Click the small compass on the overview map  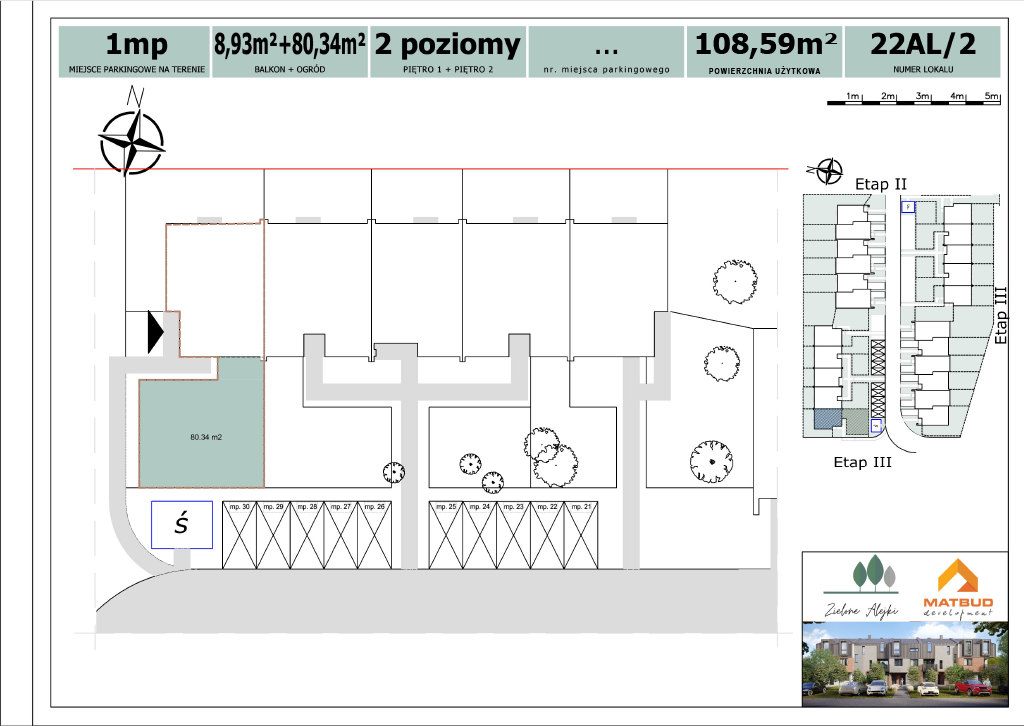pyautogui.click(x=829, y=172)
